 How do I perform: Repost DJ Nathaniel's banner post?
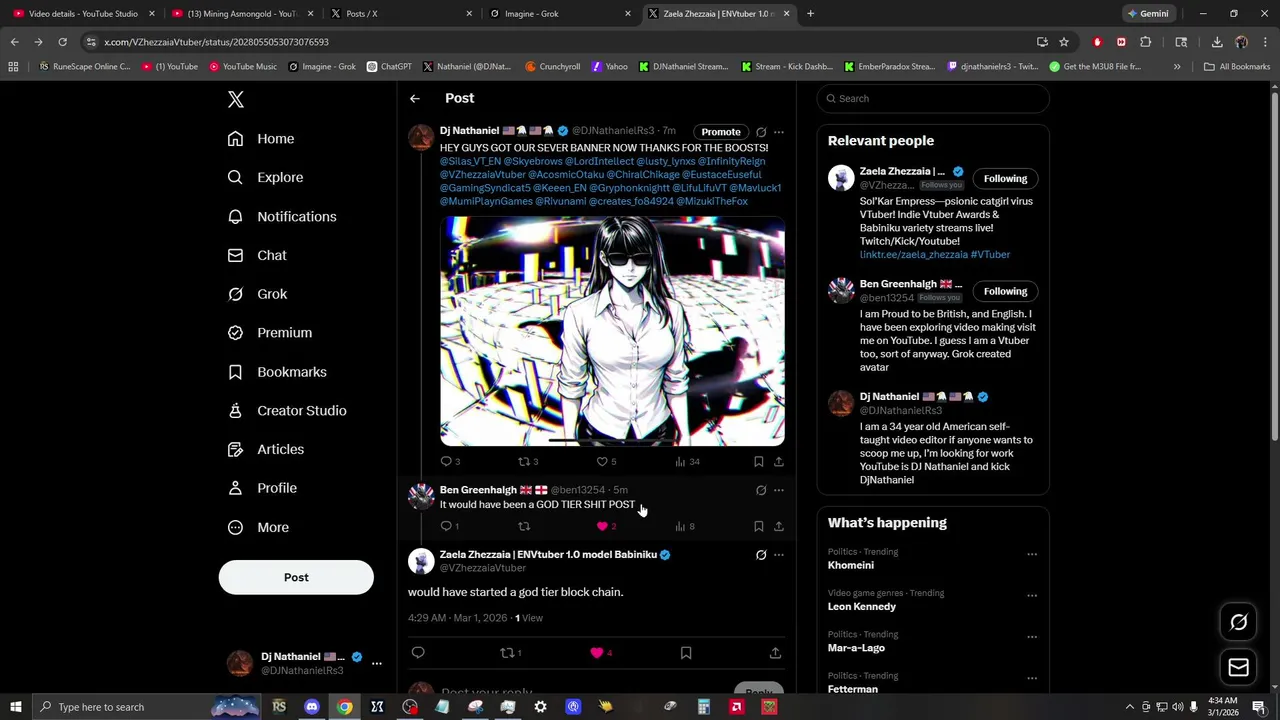(x=524, y=461)
